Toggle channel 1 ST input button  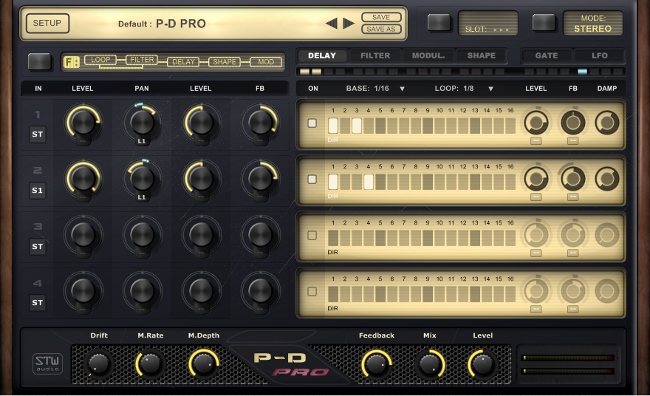coord(37,134)
